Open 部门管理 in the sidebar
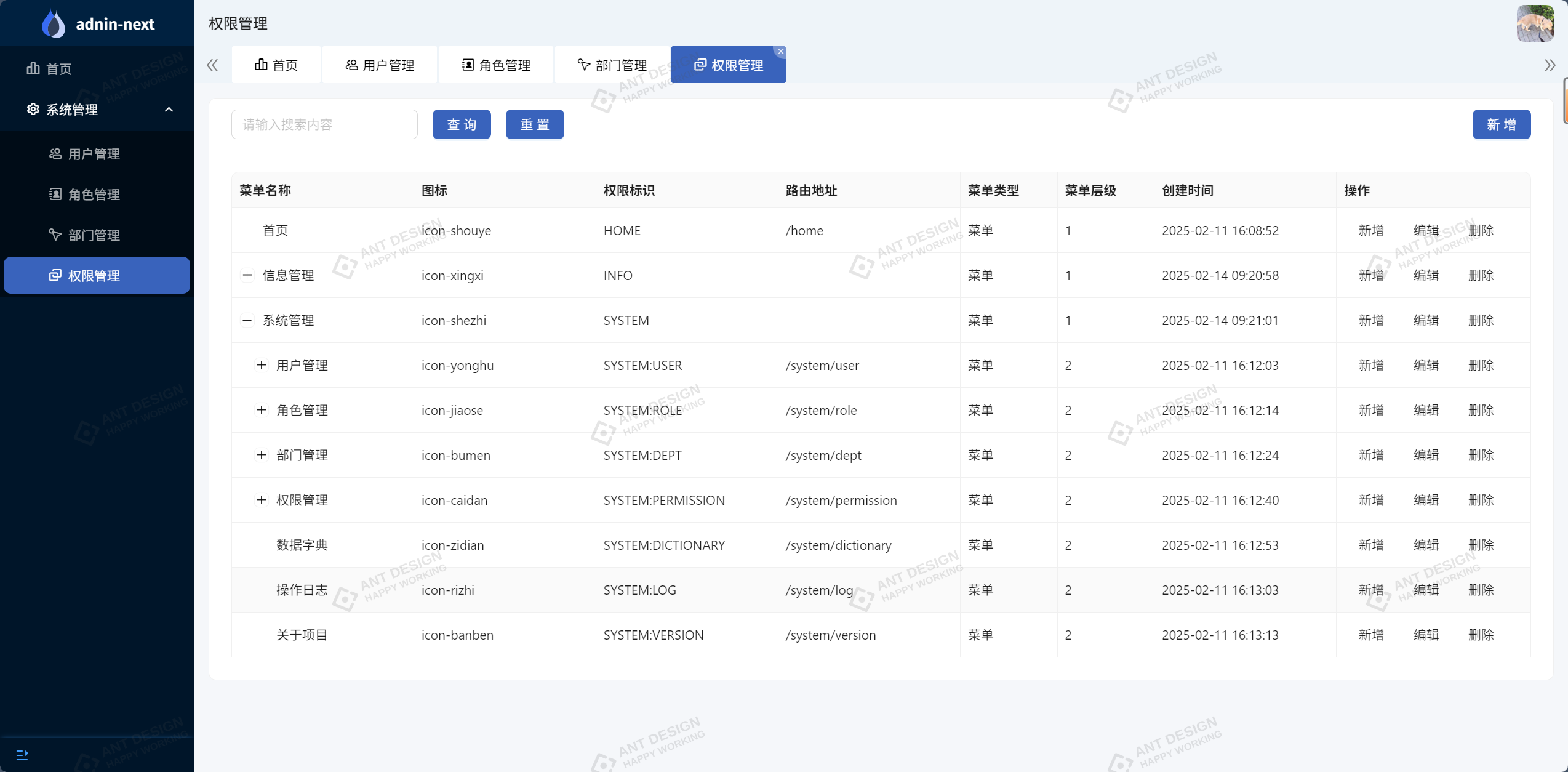The height and width of the screenshot is (772, 1568). tap(94, 235)
